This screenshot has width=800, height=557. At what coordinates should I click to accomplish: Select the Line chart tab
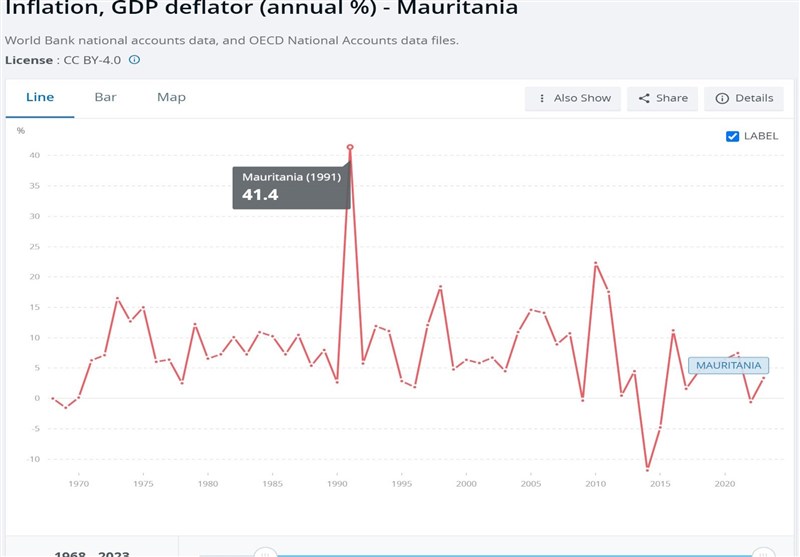(x=40, y=97)
